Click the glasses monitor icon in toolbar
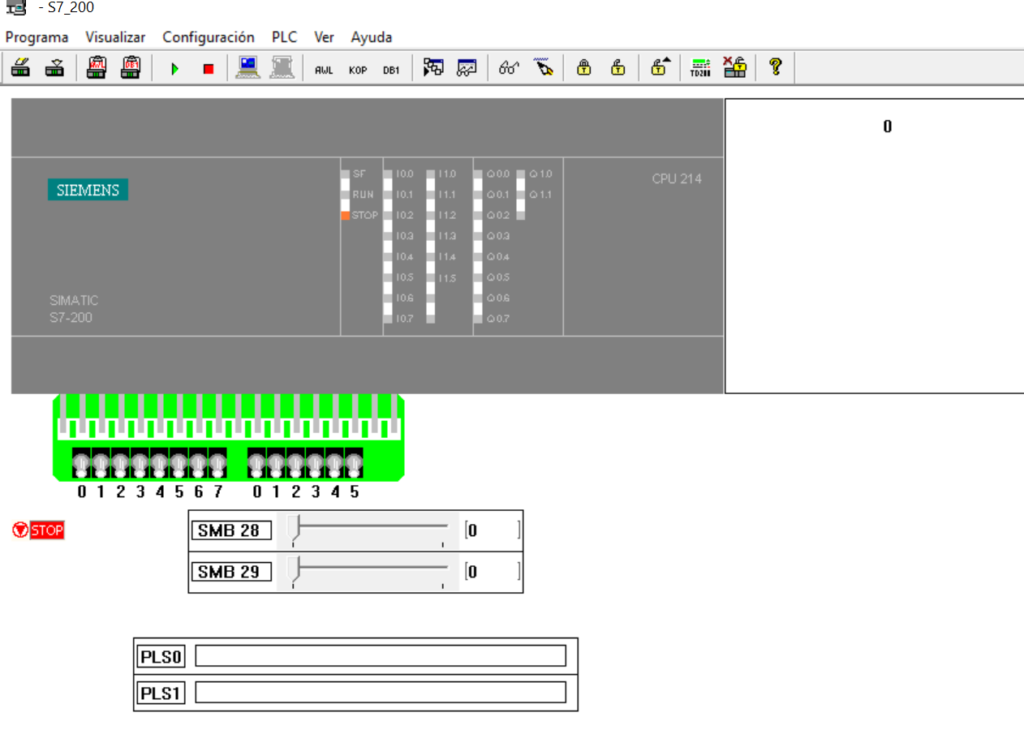The height and width of the screenshot is (734, 1024). pos(509,68)
